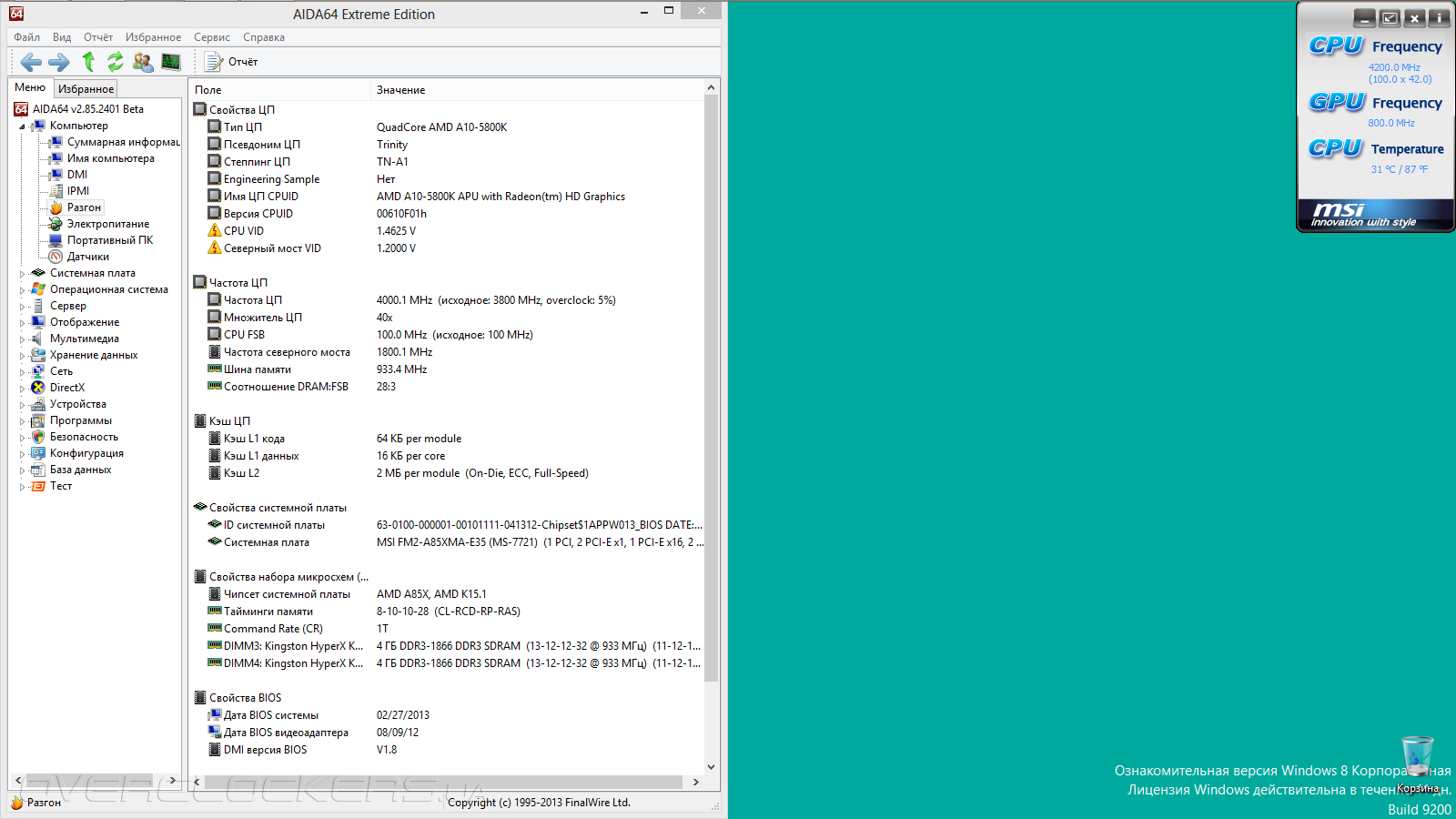
Task: Select Портативный ПК tree item
Action: pos(109,240)
